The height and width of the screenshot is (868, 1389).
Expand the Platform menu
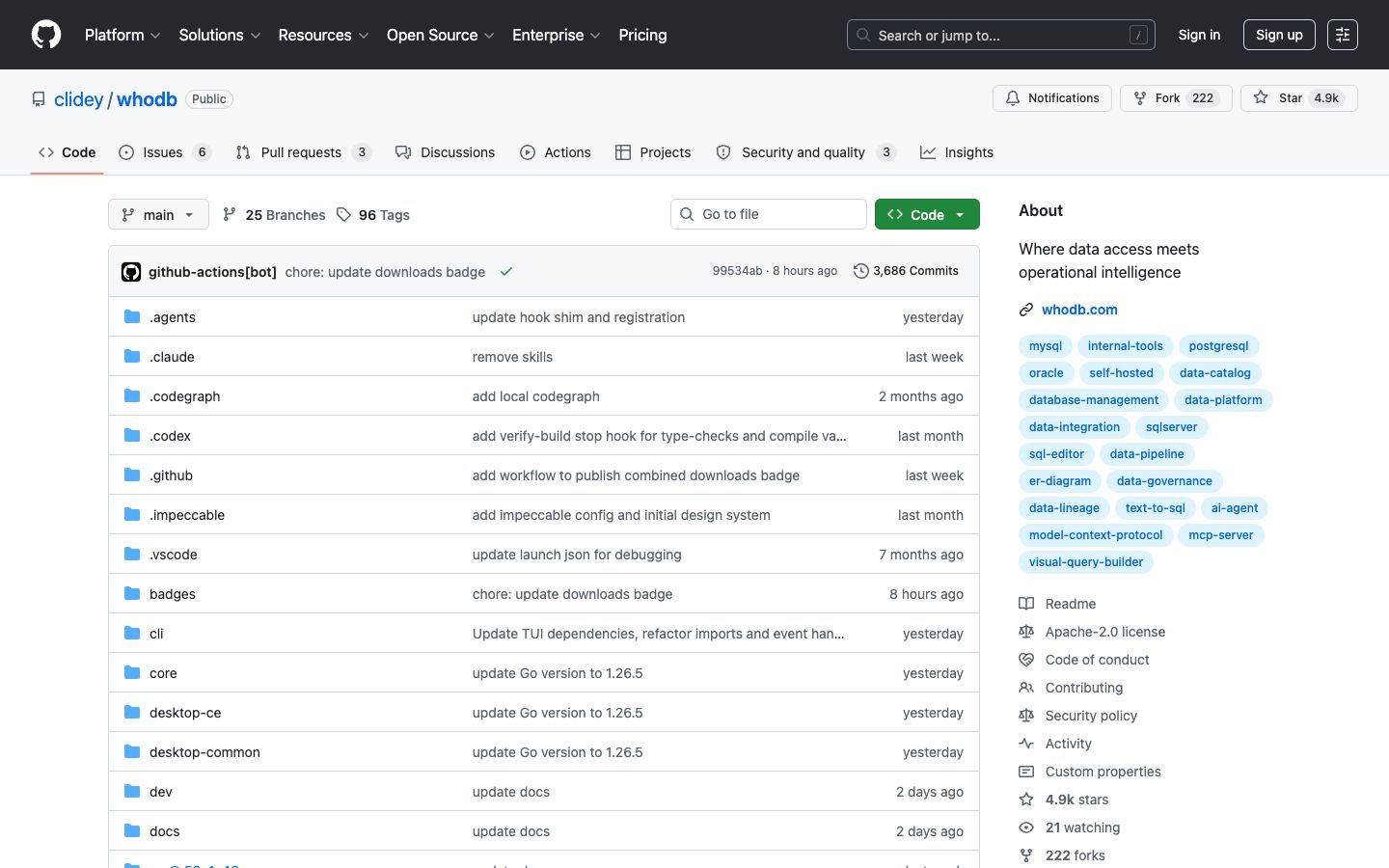click(123, 35)
